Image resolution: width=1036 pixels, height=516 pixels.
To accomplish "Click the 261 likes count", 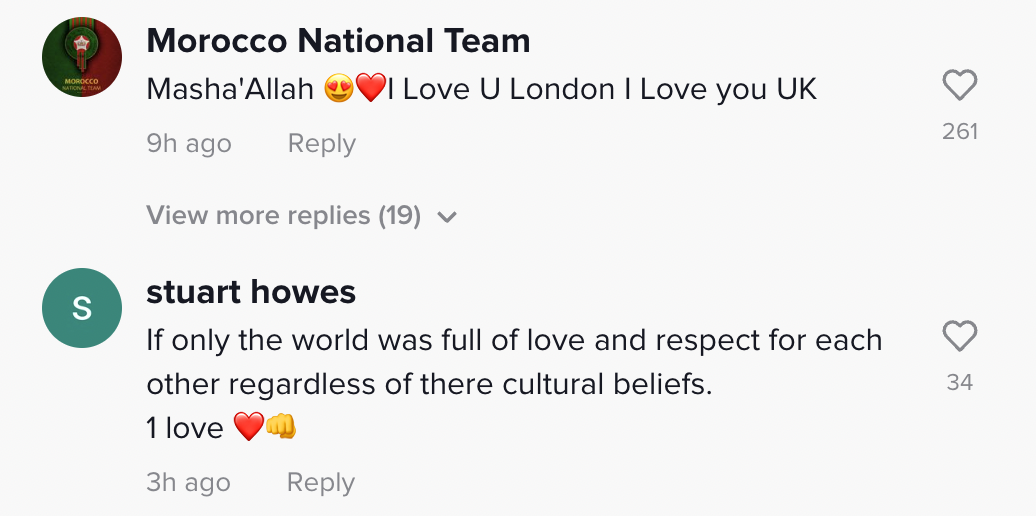I will click(959, 131).
